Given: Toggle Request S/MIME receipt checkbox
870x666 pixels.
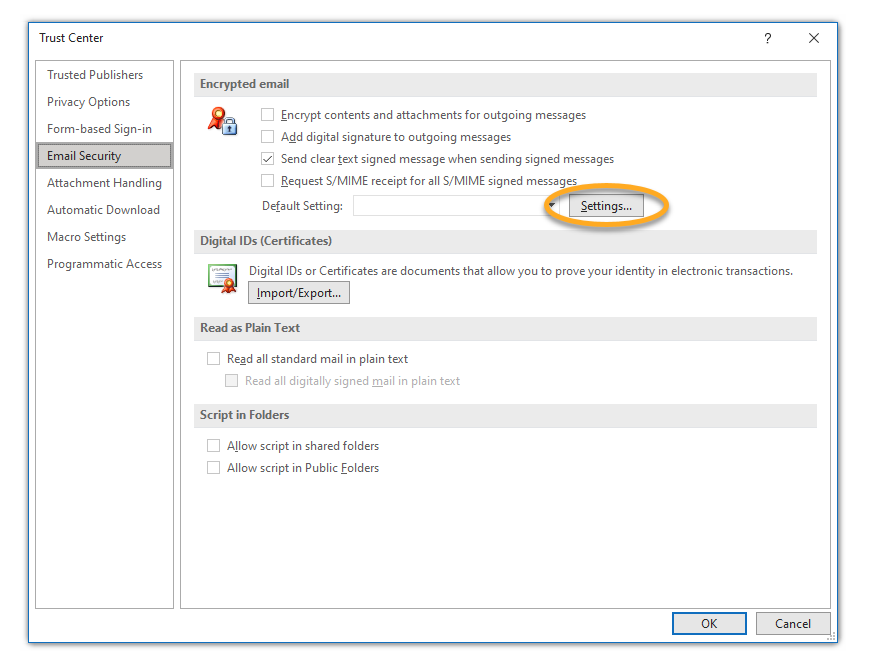Looking at the screenshot, I should [x=267, y=181].
